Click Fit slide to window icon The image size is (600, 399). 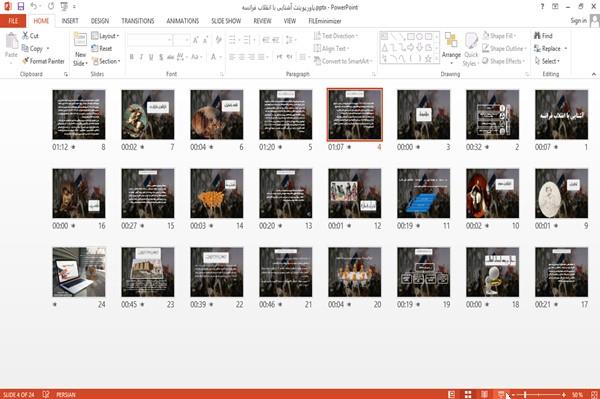tap(594, 394)
